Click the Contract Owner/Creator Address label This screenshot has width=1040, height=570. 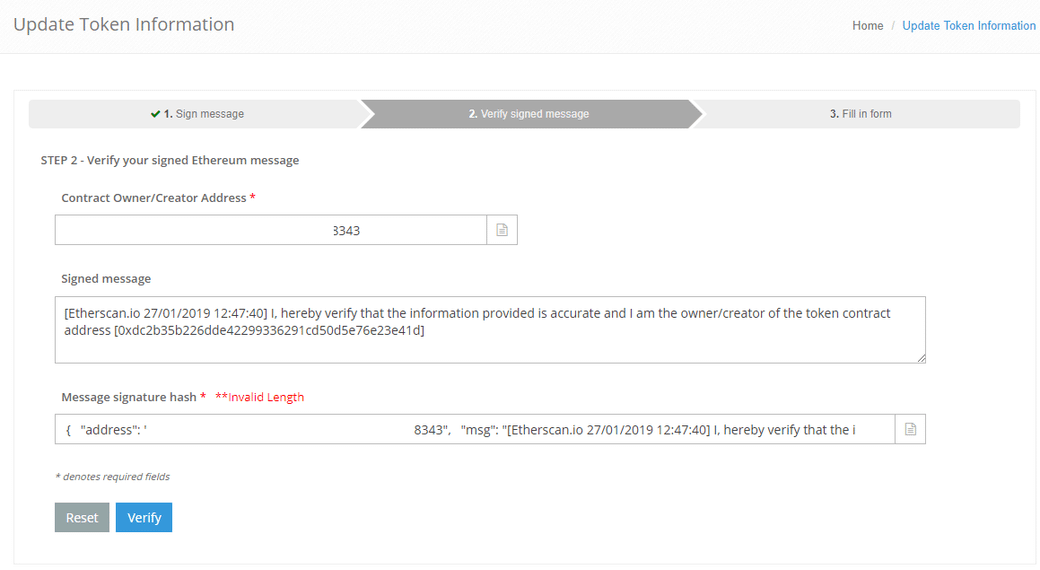pyautogui.click(x=154, y=198)
